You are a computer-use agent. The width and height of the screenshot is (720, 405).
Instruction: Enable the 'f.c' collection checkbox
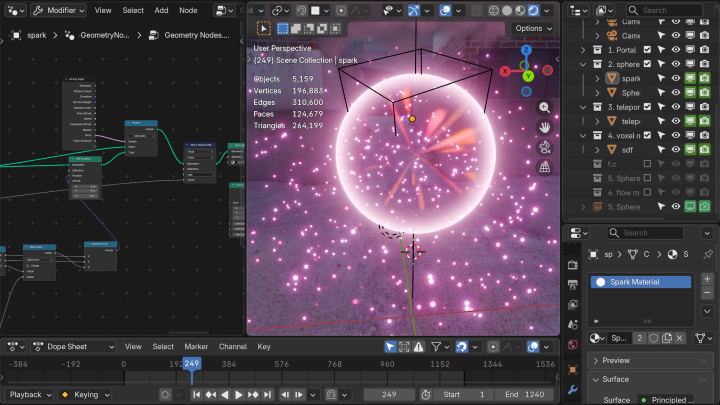(647, 163)
